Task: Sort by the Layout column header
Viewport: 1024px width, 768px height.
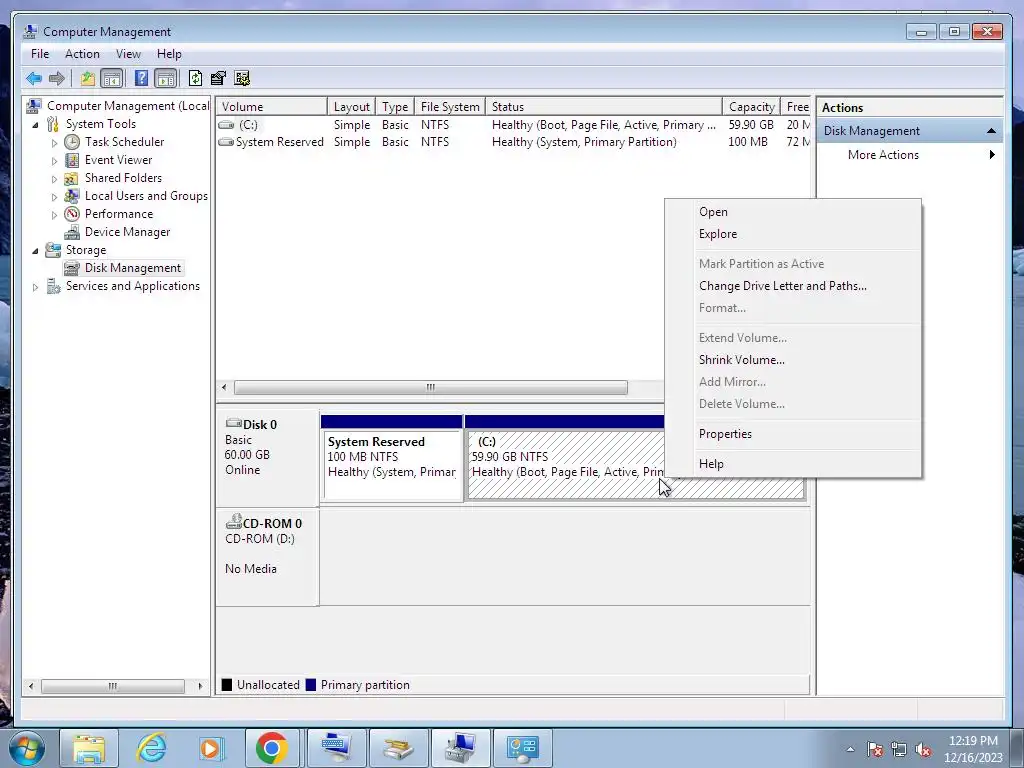Action: click(x=351, y=106)
